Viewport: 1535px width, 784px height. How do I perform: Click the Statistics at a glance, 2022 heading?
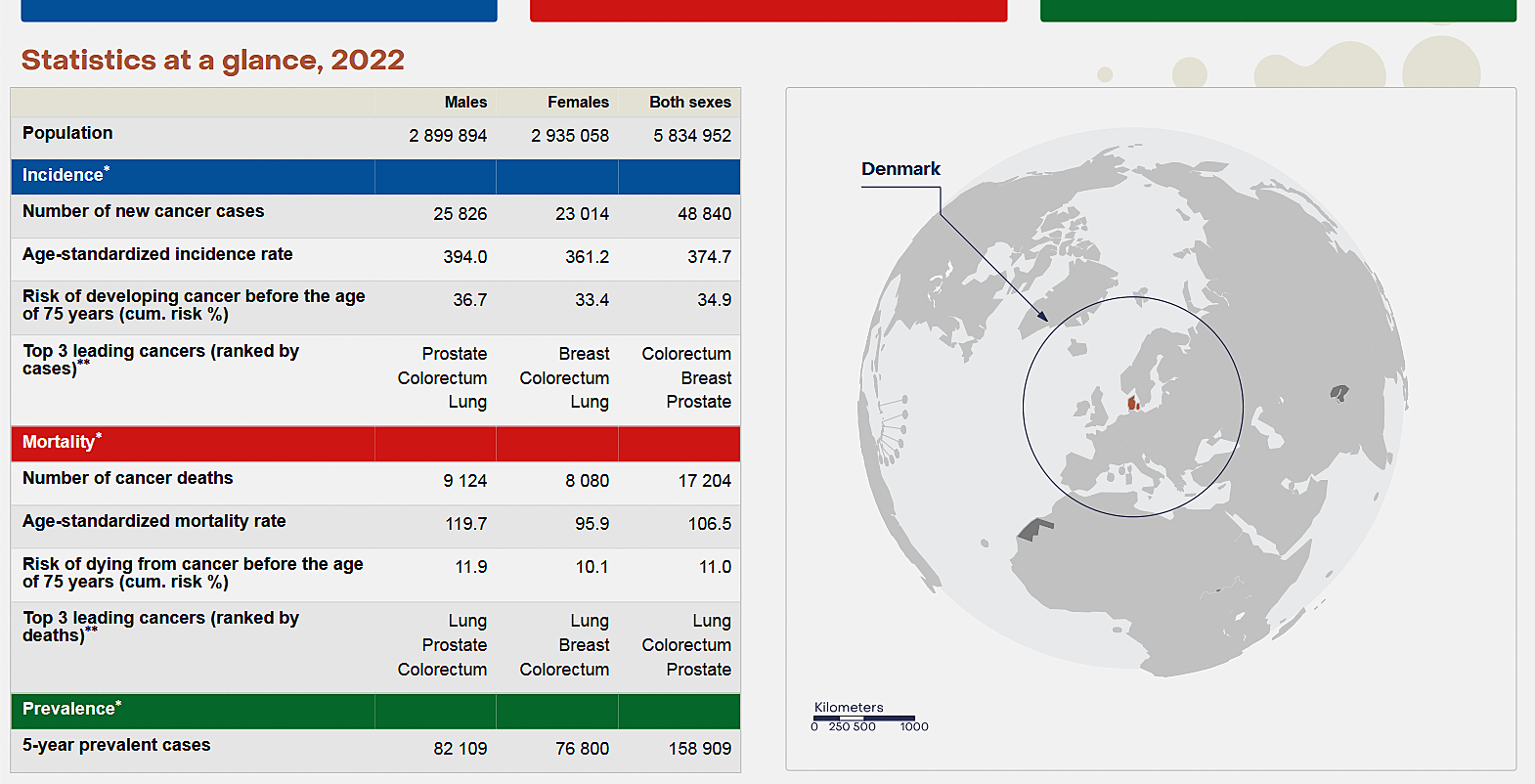coord(213,61)
